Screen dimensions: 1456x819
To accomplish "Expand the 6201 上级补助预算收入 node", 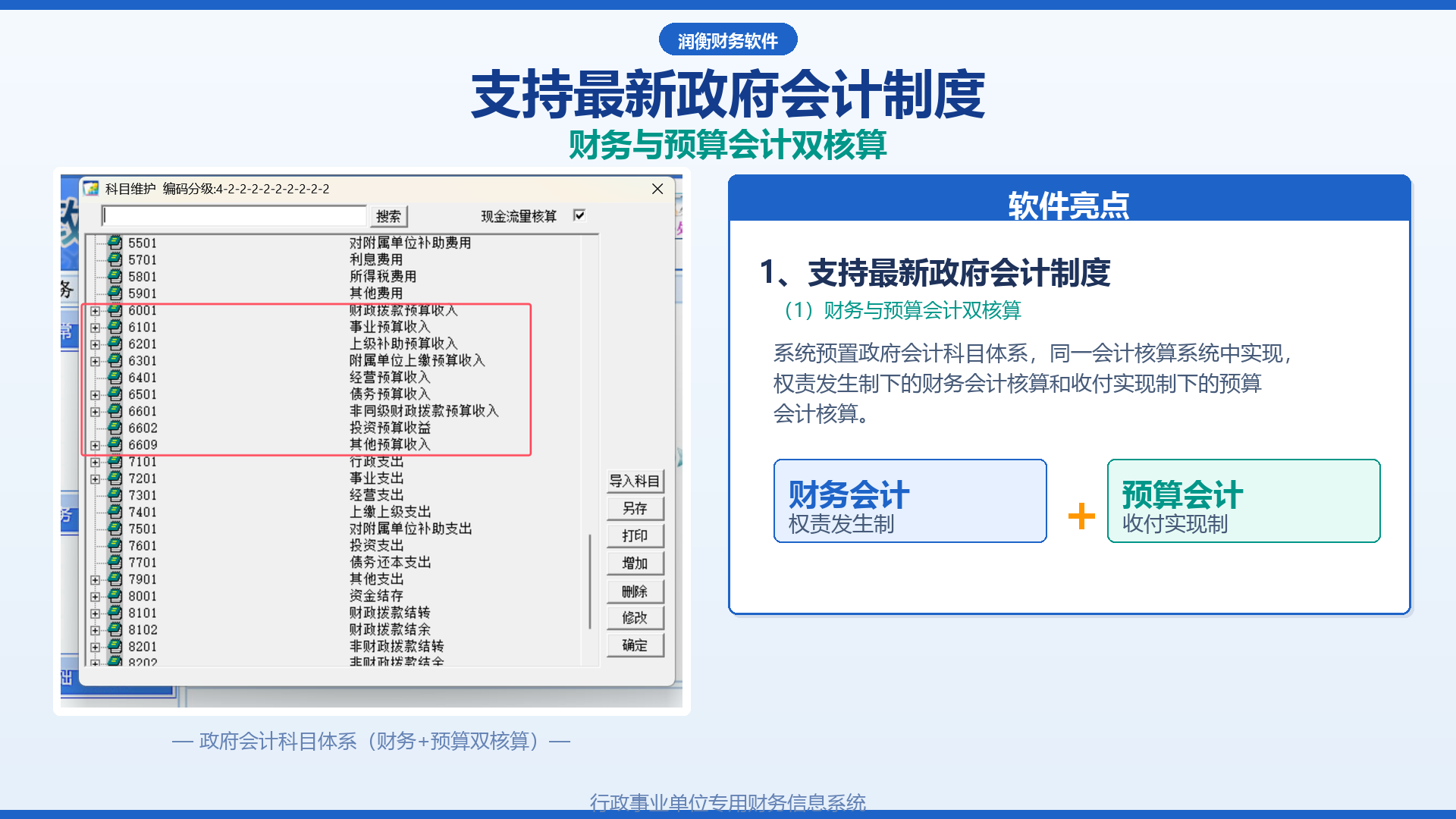I will tap(95, 344).
